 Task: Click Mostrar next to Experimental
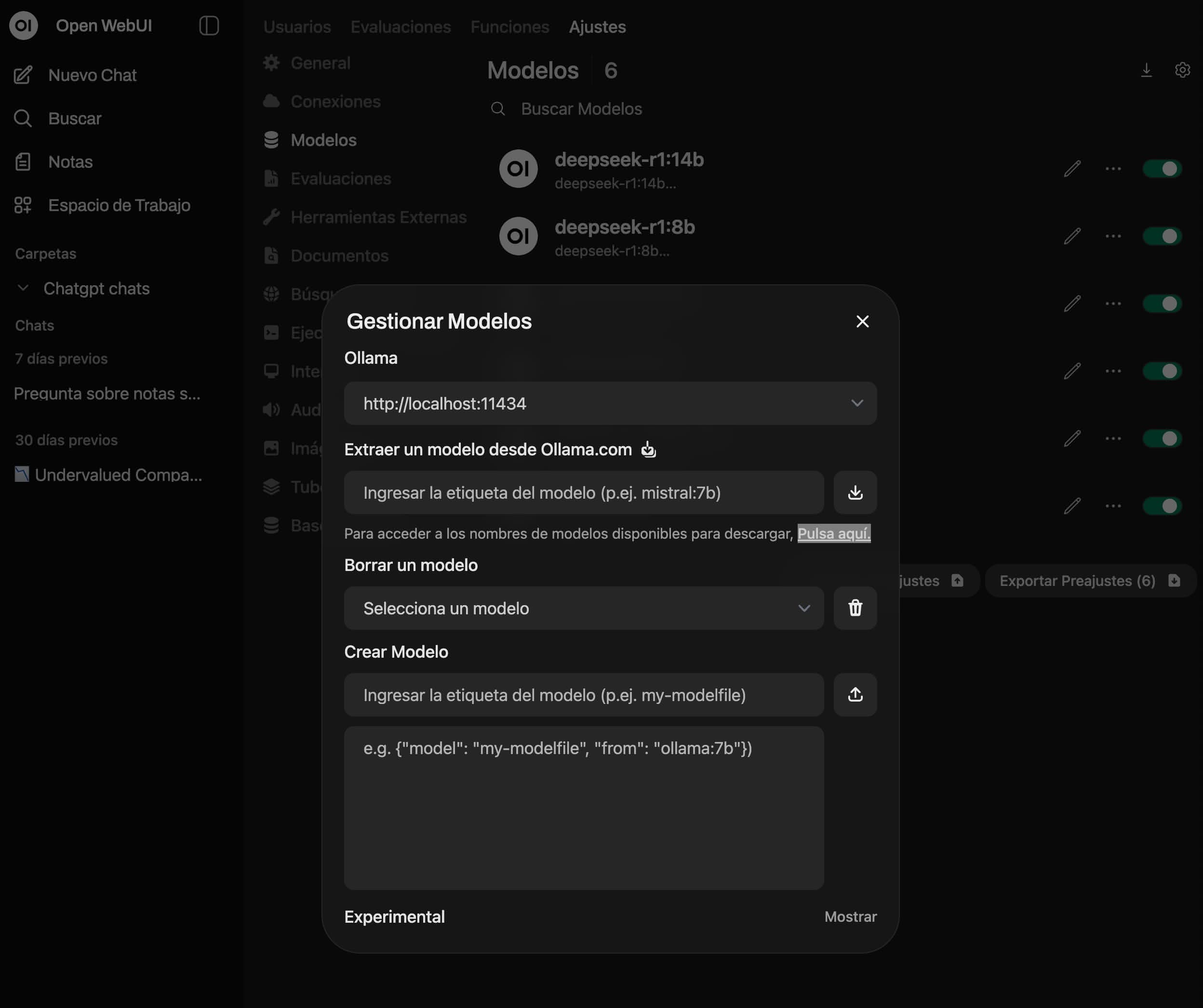tap(850, 917)
